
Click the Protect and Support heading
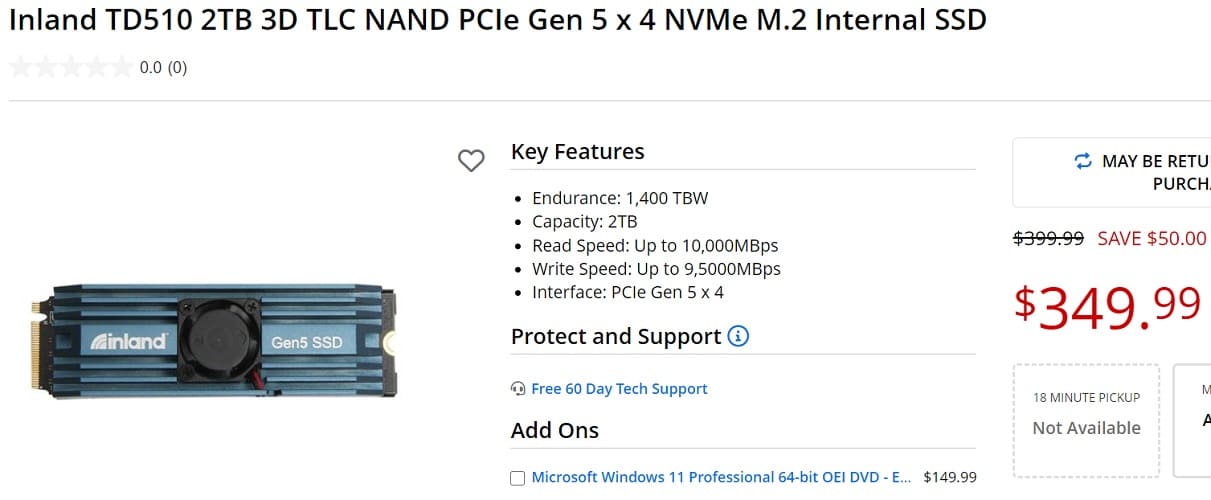click(616, 337)
